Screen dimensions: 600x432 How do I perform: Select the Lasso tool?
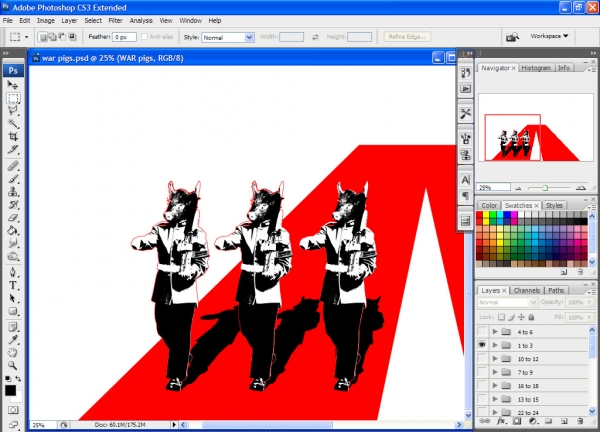13,111
